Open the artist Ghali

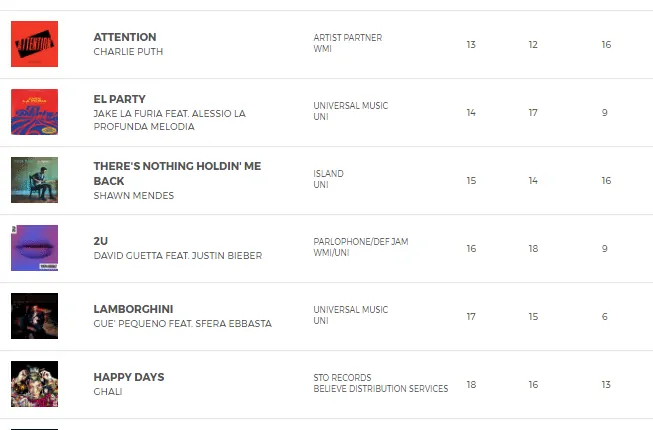(x=107, y=392)
